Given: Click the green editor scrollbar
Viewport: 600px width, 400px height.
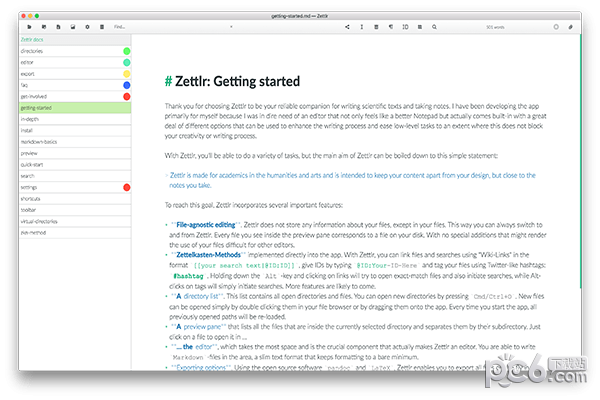Looking at the screenshot, I should pos(580,162).
